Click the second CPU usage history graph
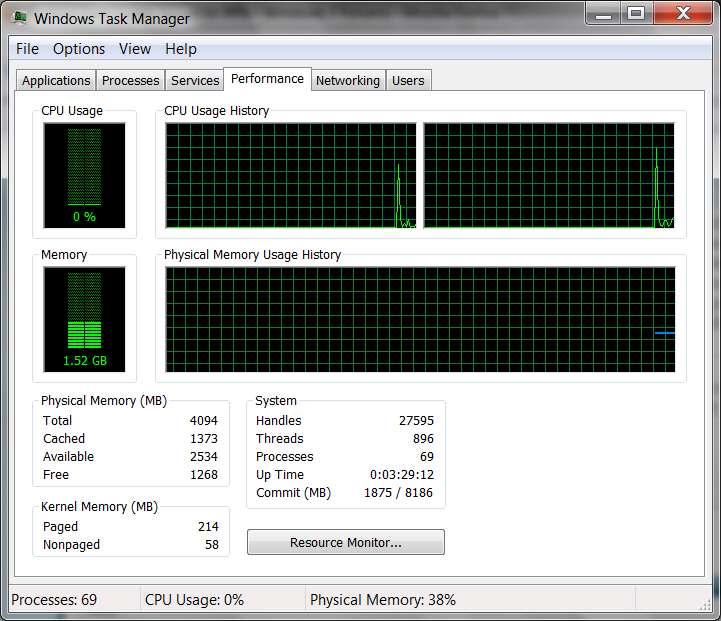Viewport: 721px width, 621px height. (x=549, y=175)
